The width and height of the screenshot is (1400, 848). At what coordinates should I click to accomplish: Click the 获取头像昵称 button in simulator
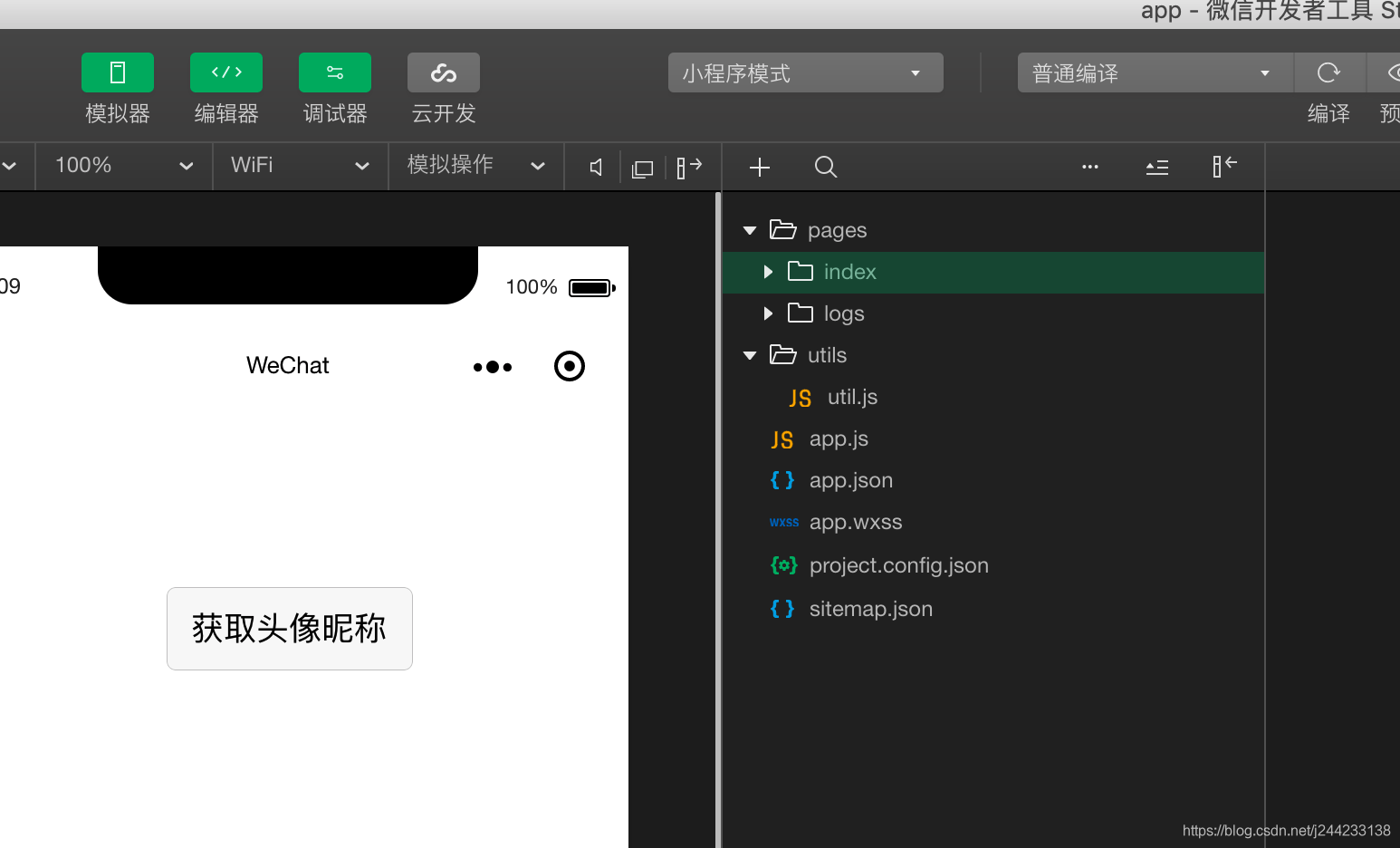(x=290, y=629)
